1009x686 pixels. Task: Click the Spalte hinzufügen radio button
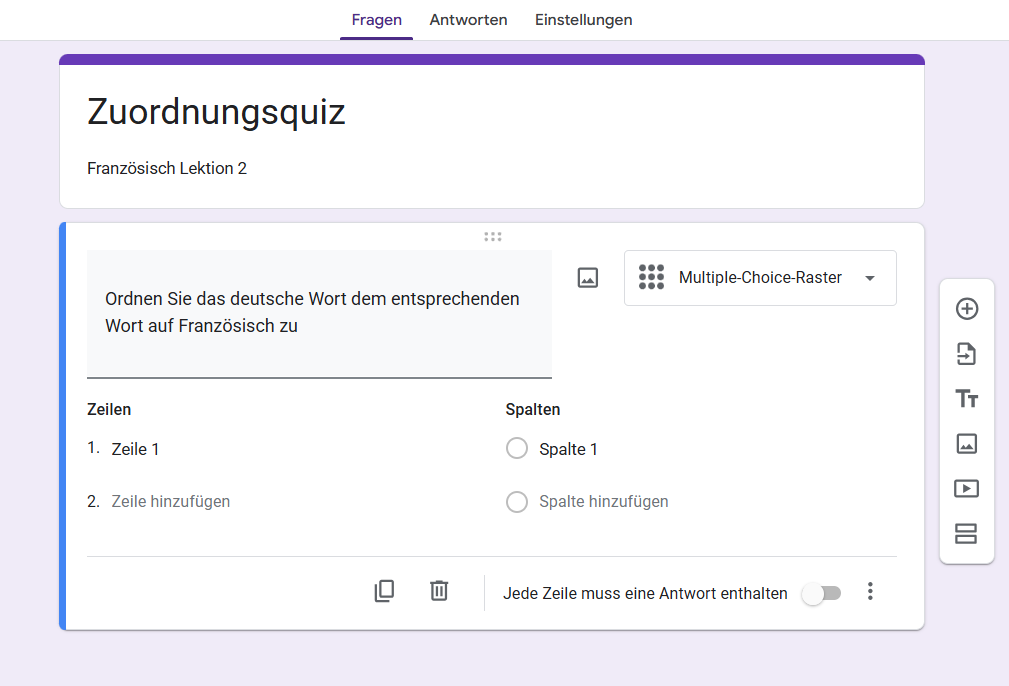pos(517,501)
